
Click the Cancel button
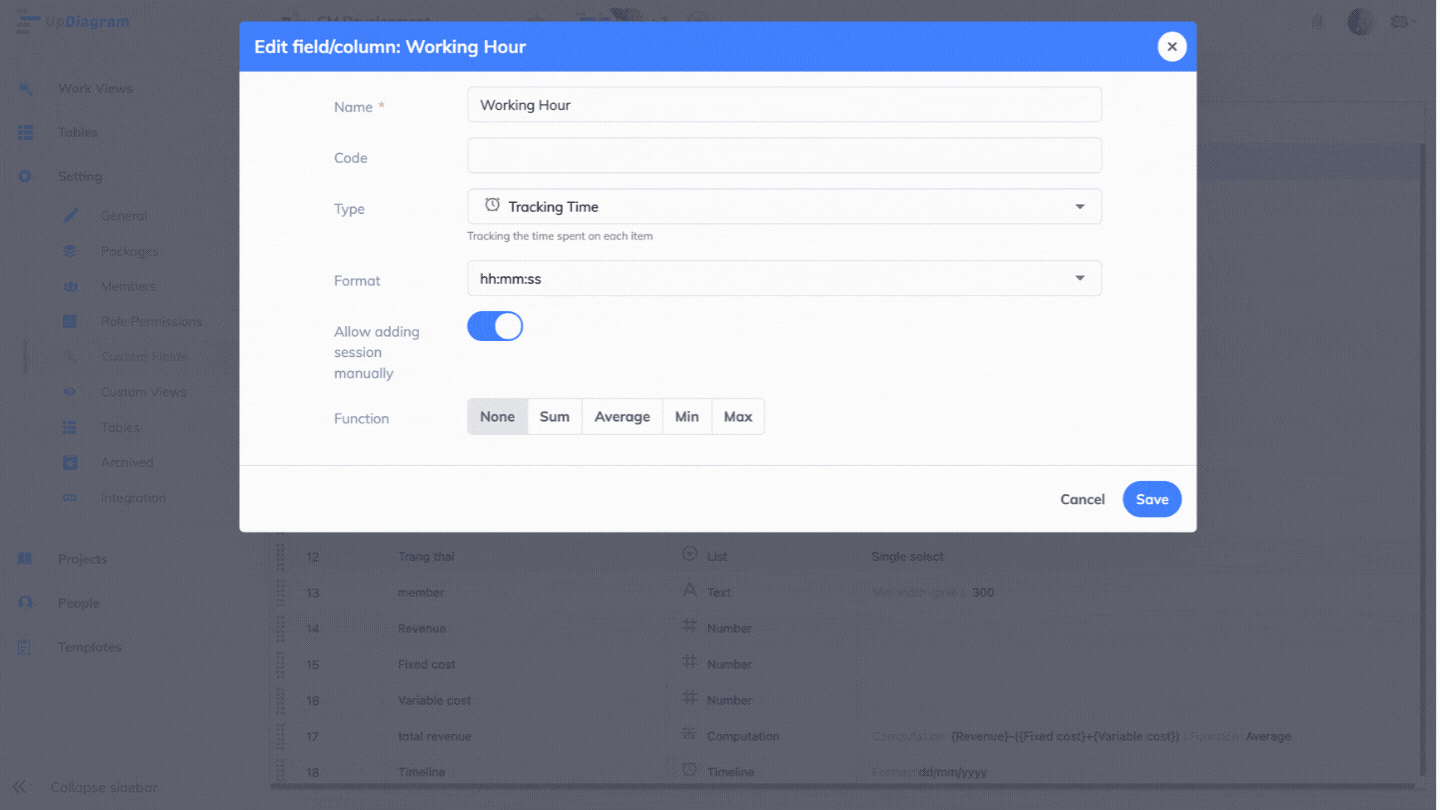click(1082, 499)
